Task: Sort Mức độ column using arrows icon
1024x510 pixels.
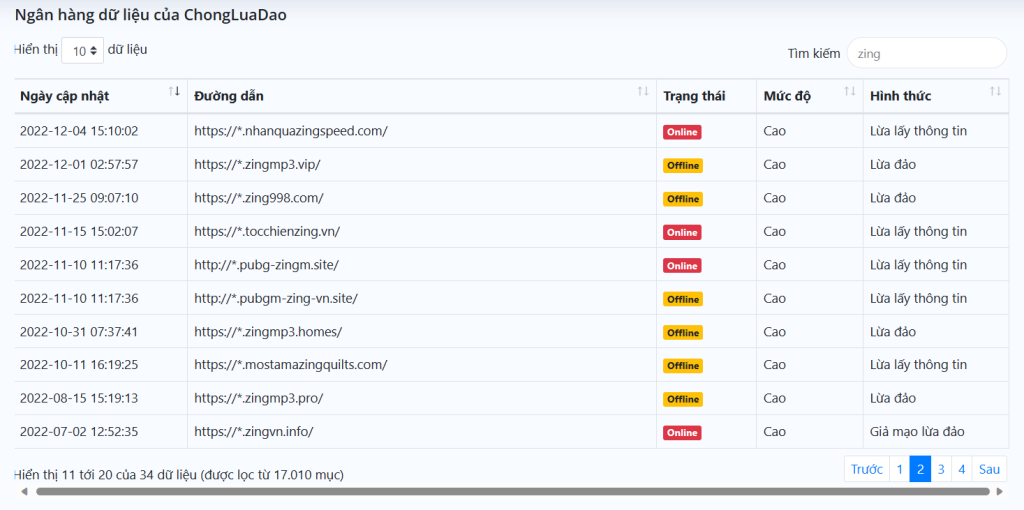Action: [x=850, y=91]
